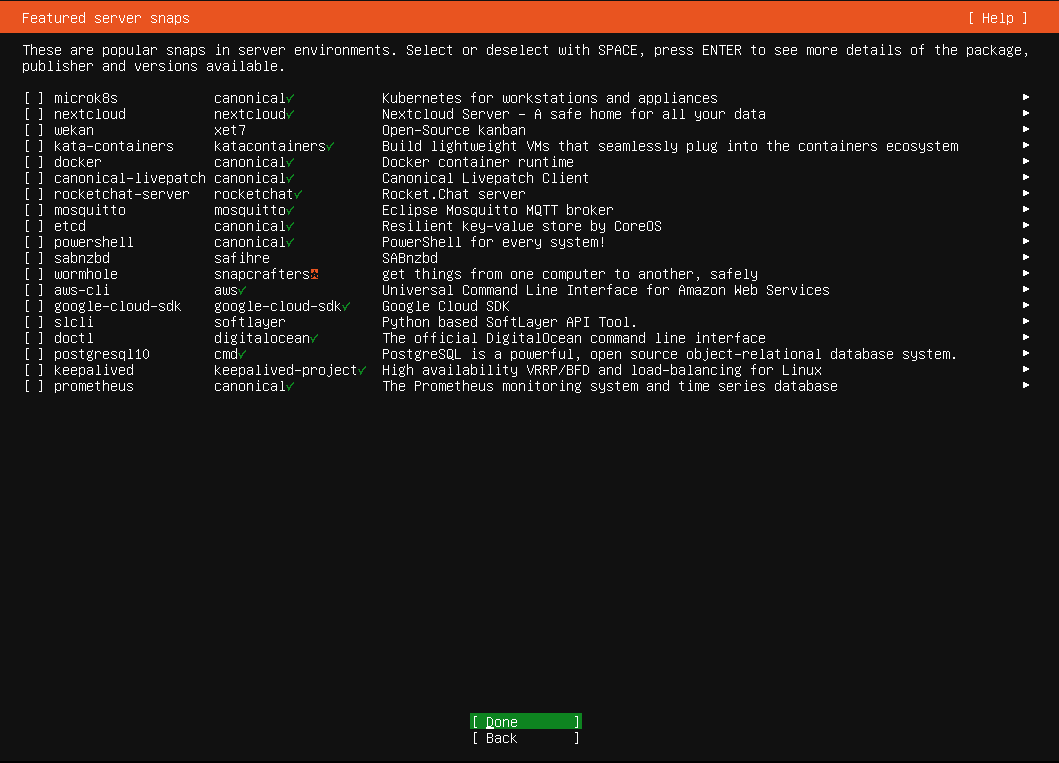Click 'Docker container runtime' description
The height and width of the screenshot is (763, 1059).
477,163
